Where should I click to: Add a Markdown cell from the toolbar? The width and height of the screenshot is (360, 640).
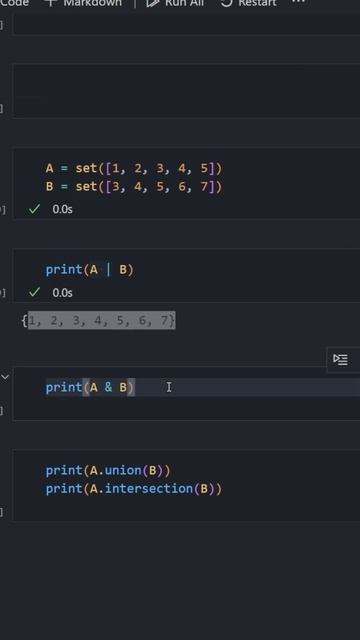coord(83,3)
